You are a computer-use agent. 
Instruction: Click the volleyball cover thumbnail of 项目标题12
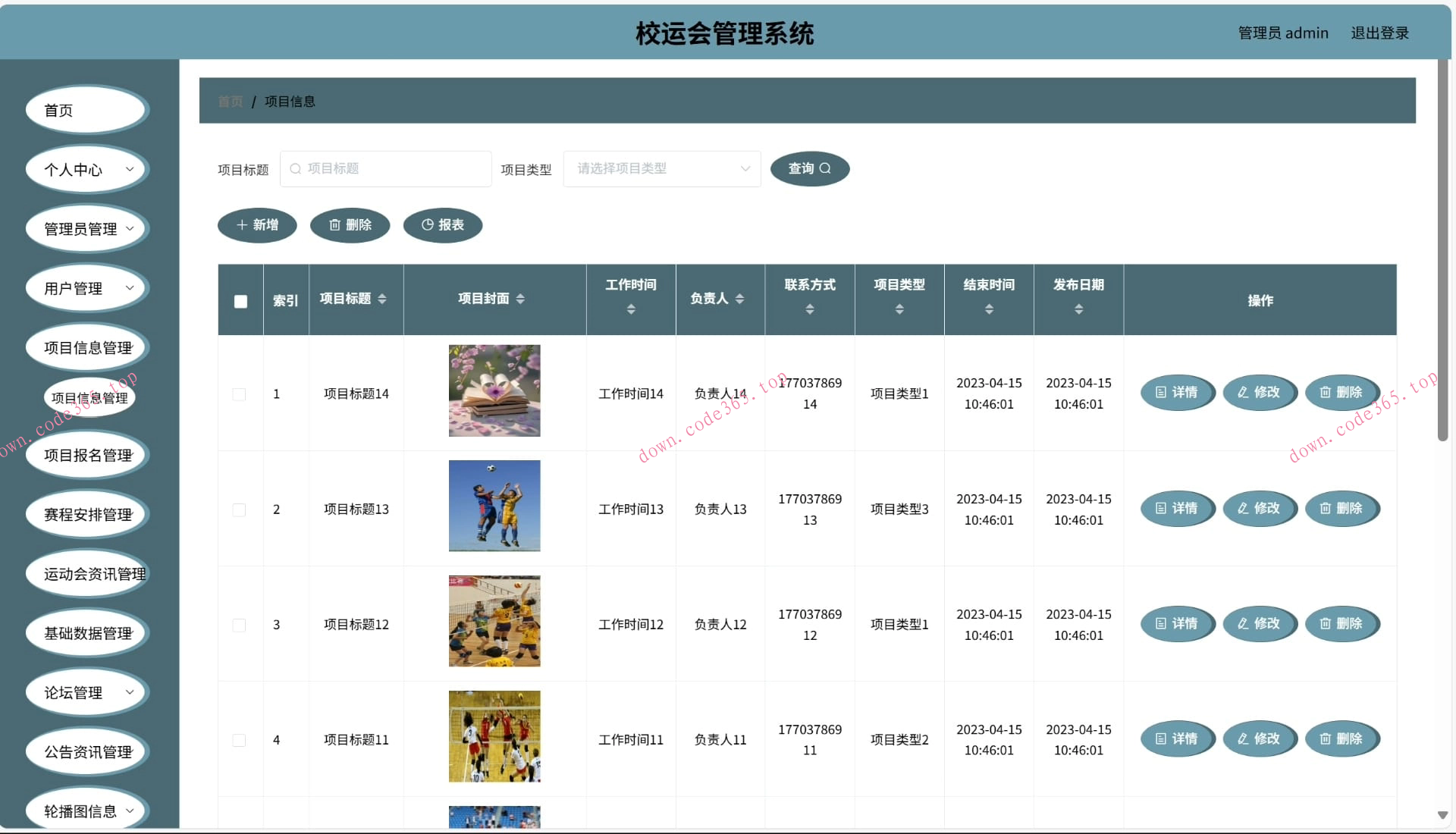coord(494,620)
